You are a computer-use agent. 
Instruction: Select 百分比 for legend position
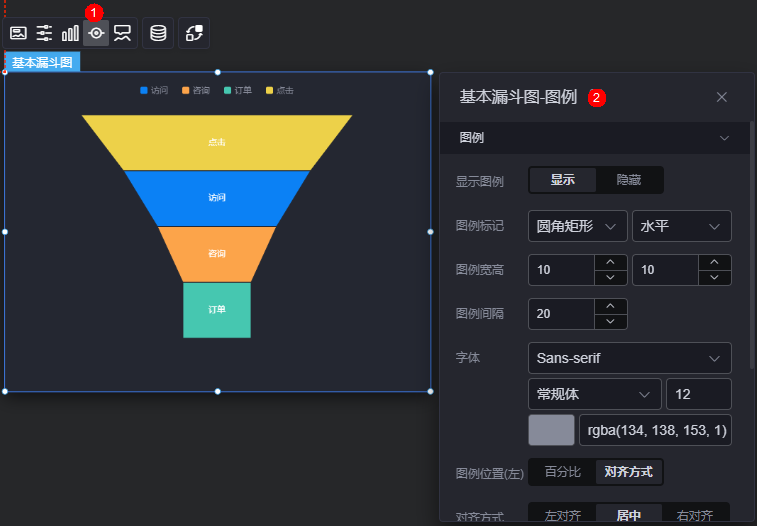(x=562, y=472)
